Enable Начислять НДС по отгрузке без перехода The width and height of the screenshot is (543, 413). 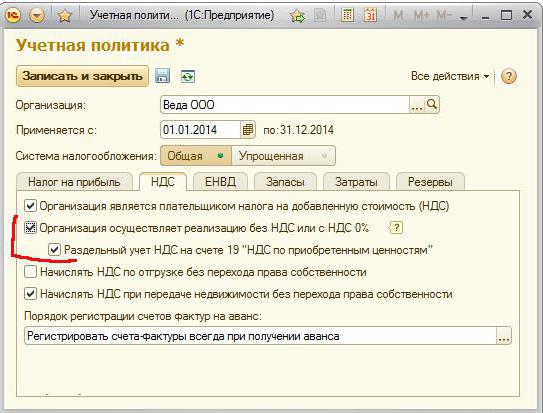[x=30, y=272]
